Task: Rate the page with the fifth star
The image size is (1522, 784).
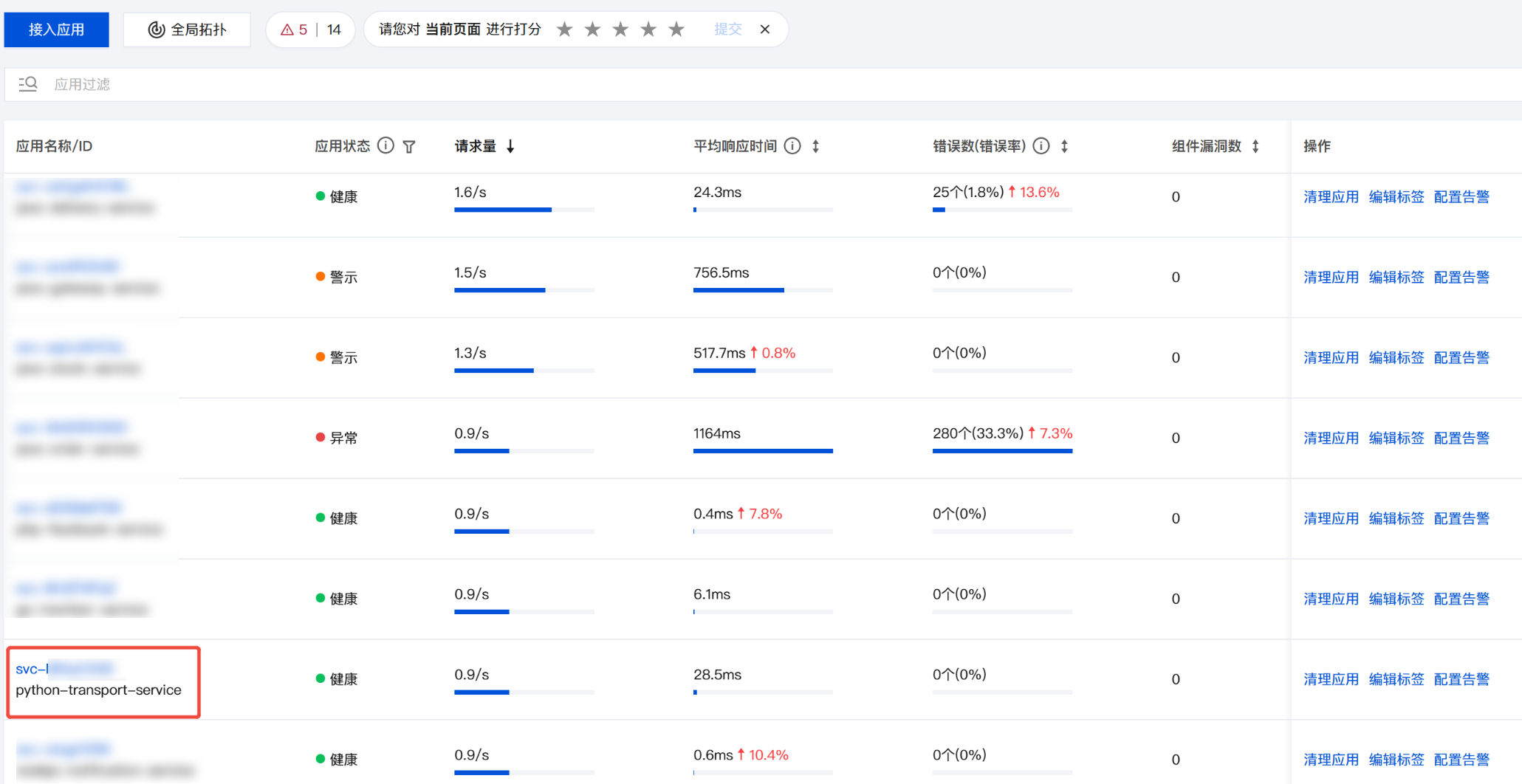Action: point(676,30)
